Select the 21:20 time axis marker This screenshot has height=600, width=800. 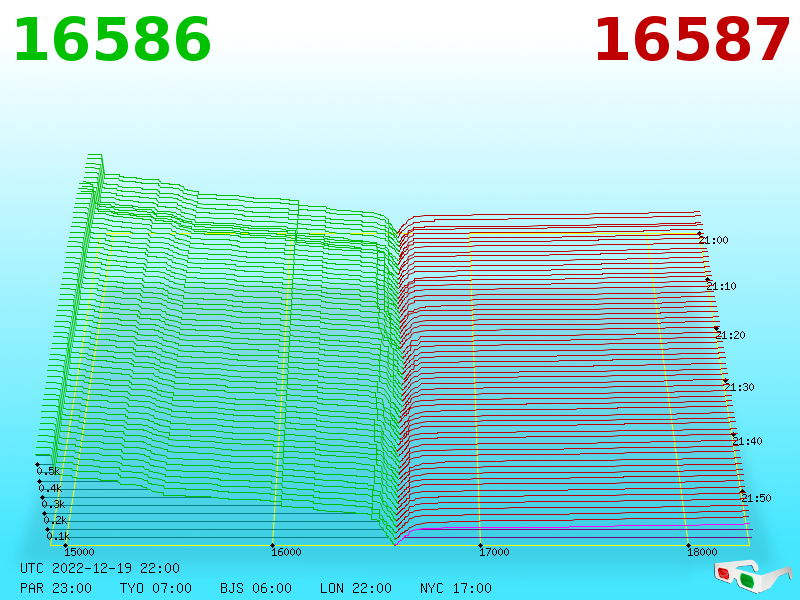point(731,335)
